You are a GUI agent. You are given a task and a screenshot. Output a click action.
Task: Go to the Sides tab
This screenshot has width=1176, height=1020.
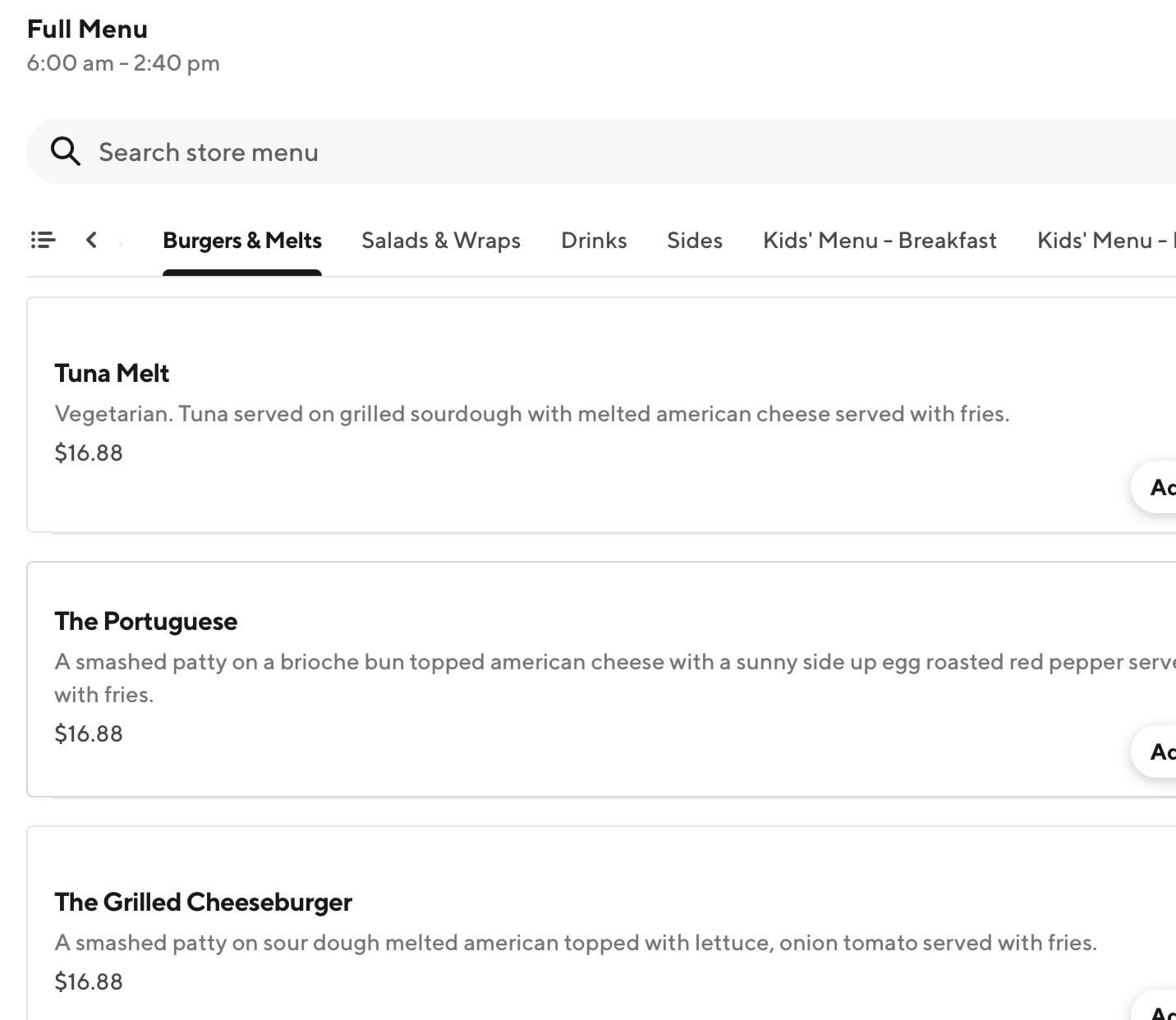[x=695, y=241]
